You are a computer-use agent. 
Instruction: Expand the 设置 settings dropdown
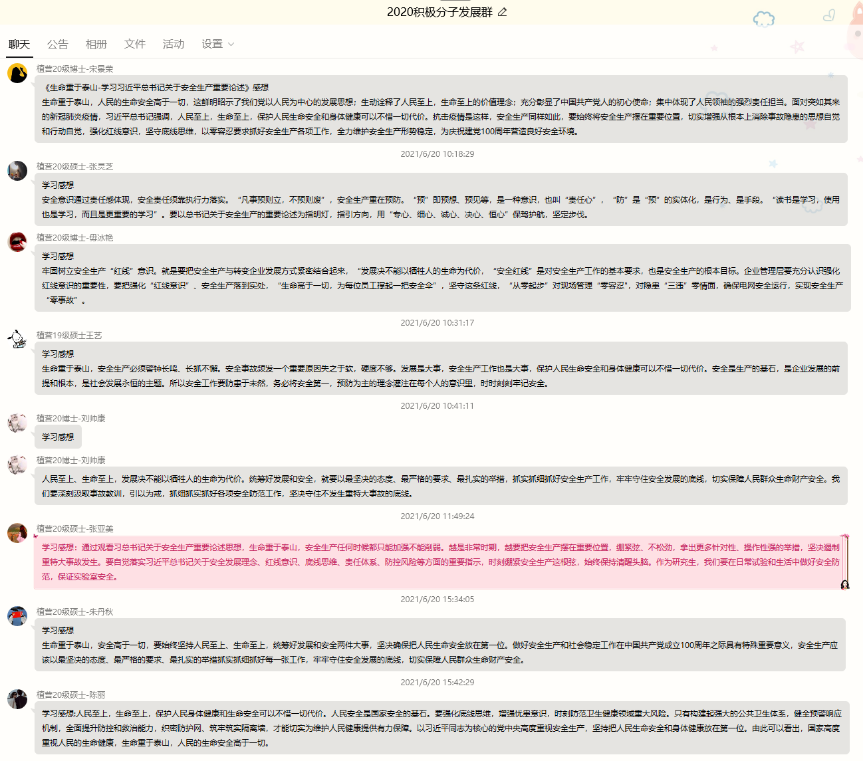(x=218, y=44)
